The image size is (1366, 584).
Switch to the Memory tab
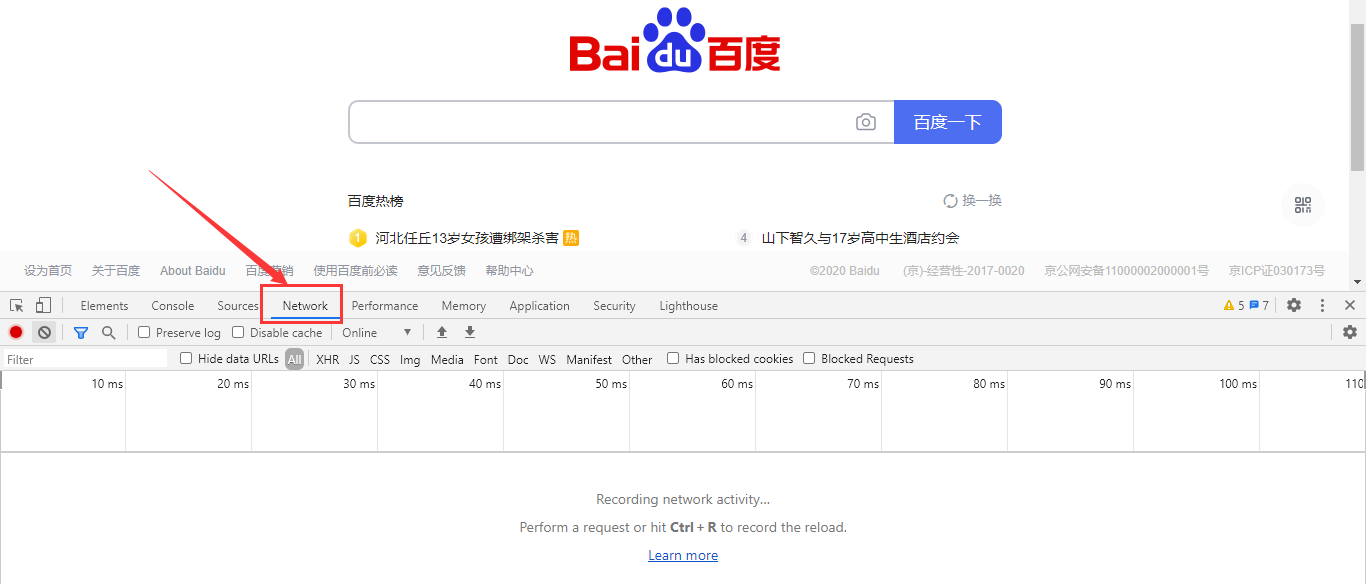click(464, 305)
